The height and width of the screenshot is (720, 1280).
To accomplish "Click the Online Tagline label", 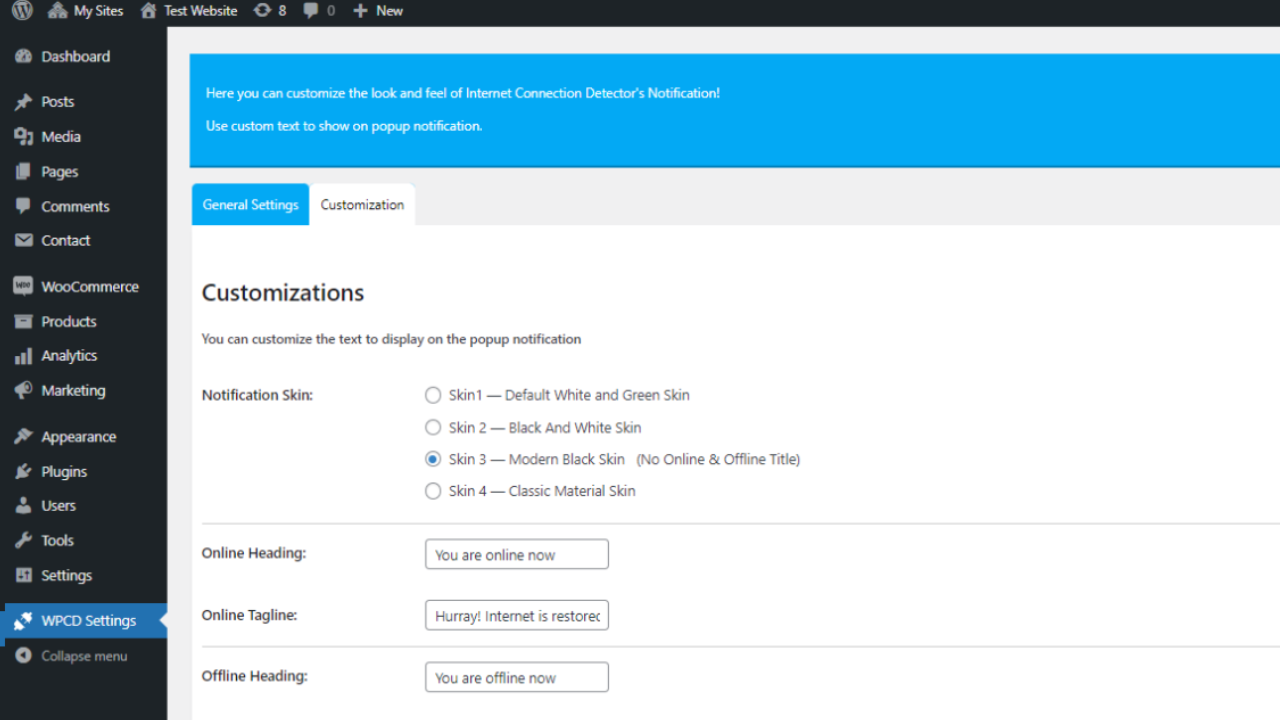I will coord(249,615).
